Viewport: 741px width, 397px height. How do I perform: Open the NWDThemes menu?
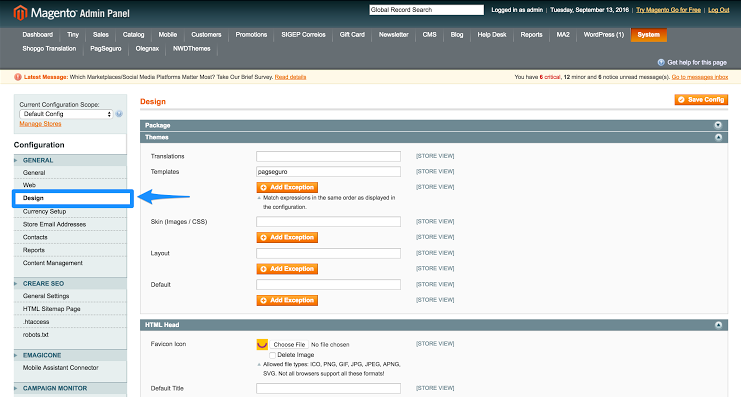pyautogui.click(x=191, y=48)
